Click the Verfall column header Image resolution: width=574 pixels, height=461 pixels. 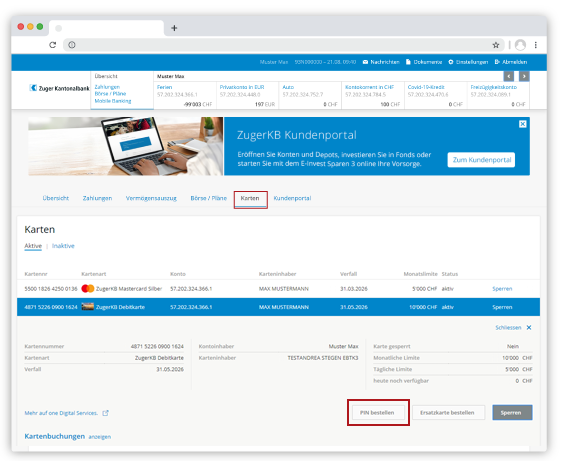click(x=348, y=274)
